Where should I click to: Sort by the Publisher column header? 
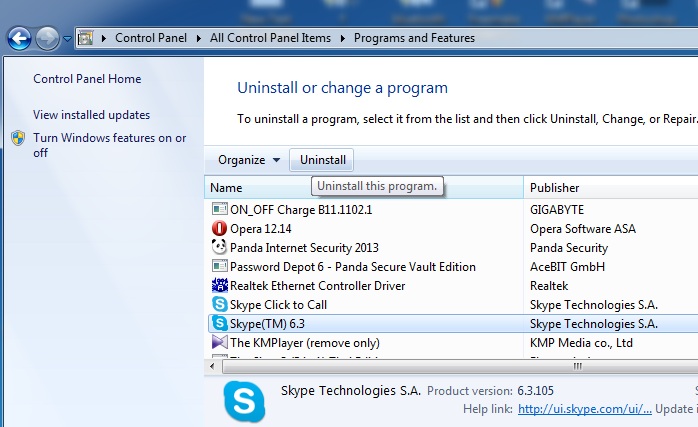[x=554, y=188]
